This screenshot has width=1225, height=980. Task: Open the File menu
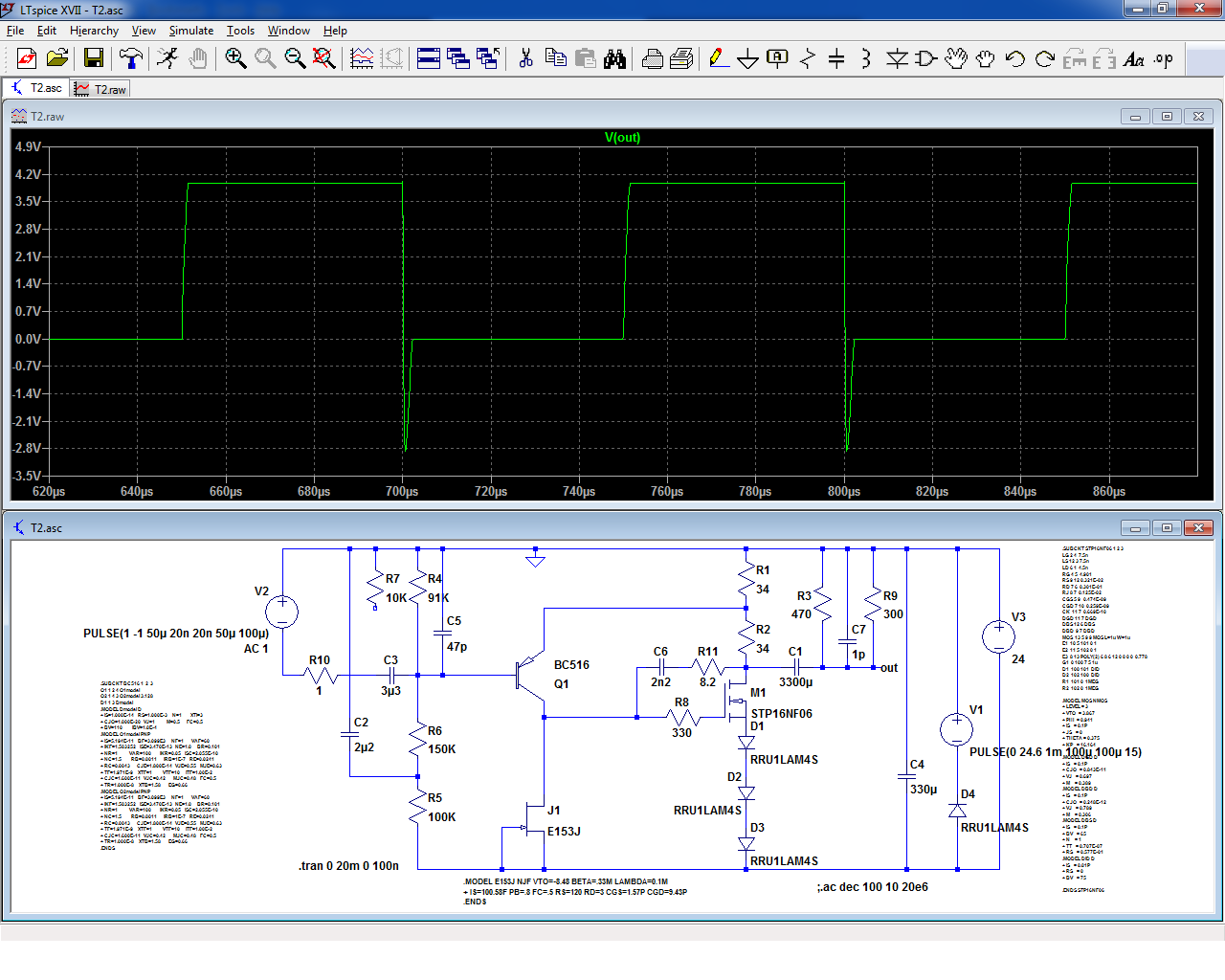pyautogui.click(x=15, y=31)
